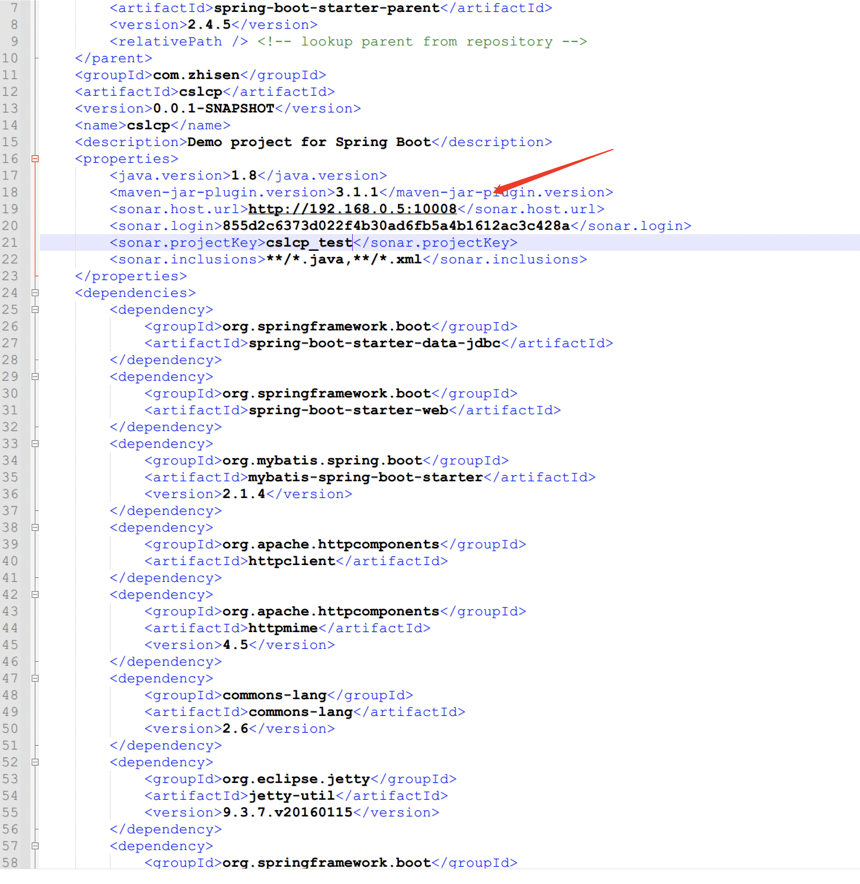Click line number 18 in gutter
This screenshot has height=884, width=860.
pos(10,192)
